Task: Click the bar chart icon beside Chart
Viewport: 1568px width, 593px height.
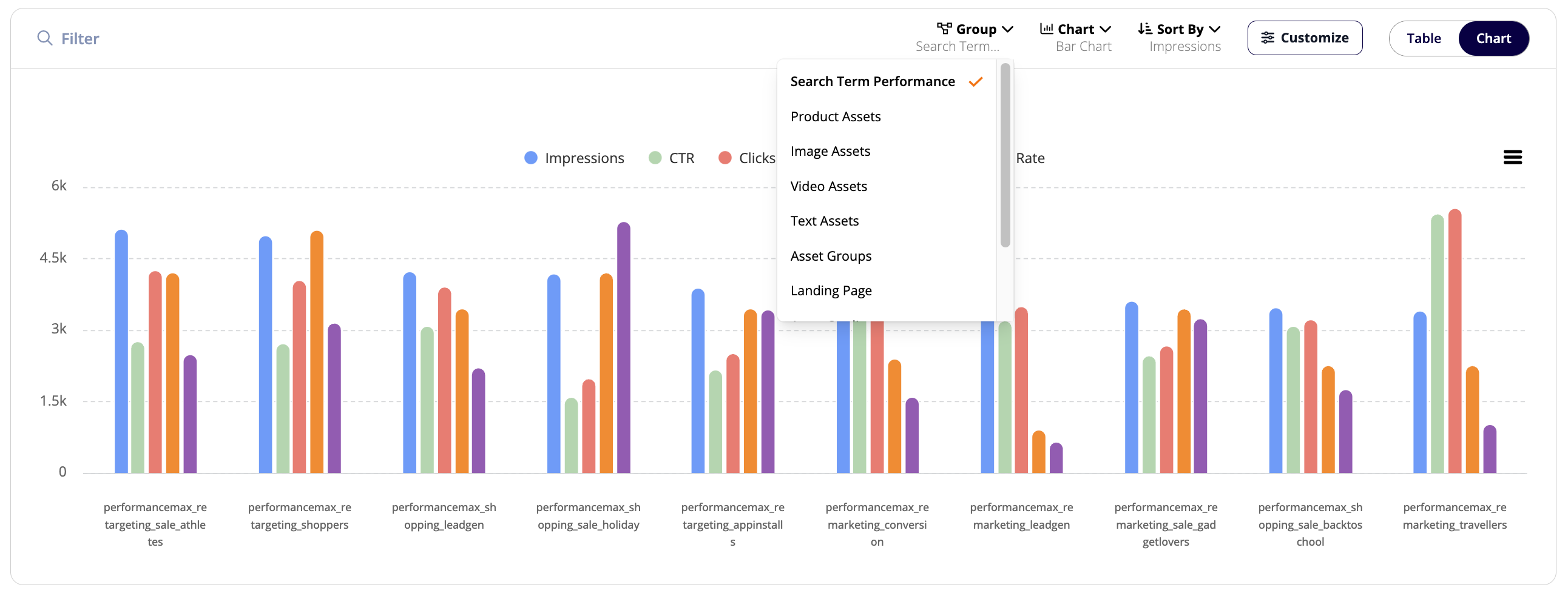Action: point(1046,28)
